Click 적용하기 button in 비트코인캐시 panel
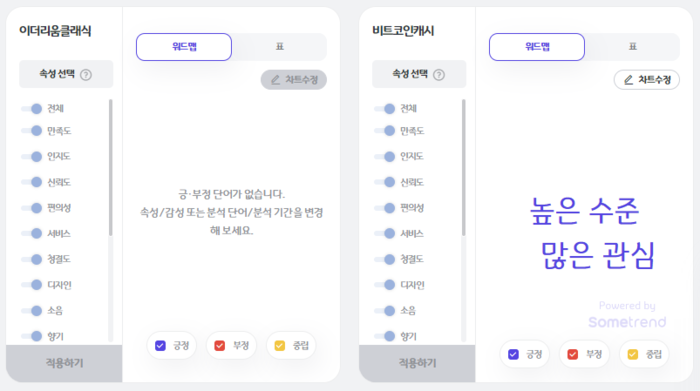The width and height of the screenshot is (700, 391). pos(417,363)
